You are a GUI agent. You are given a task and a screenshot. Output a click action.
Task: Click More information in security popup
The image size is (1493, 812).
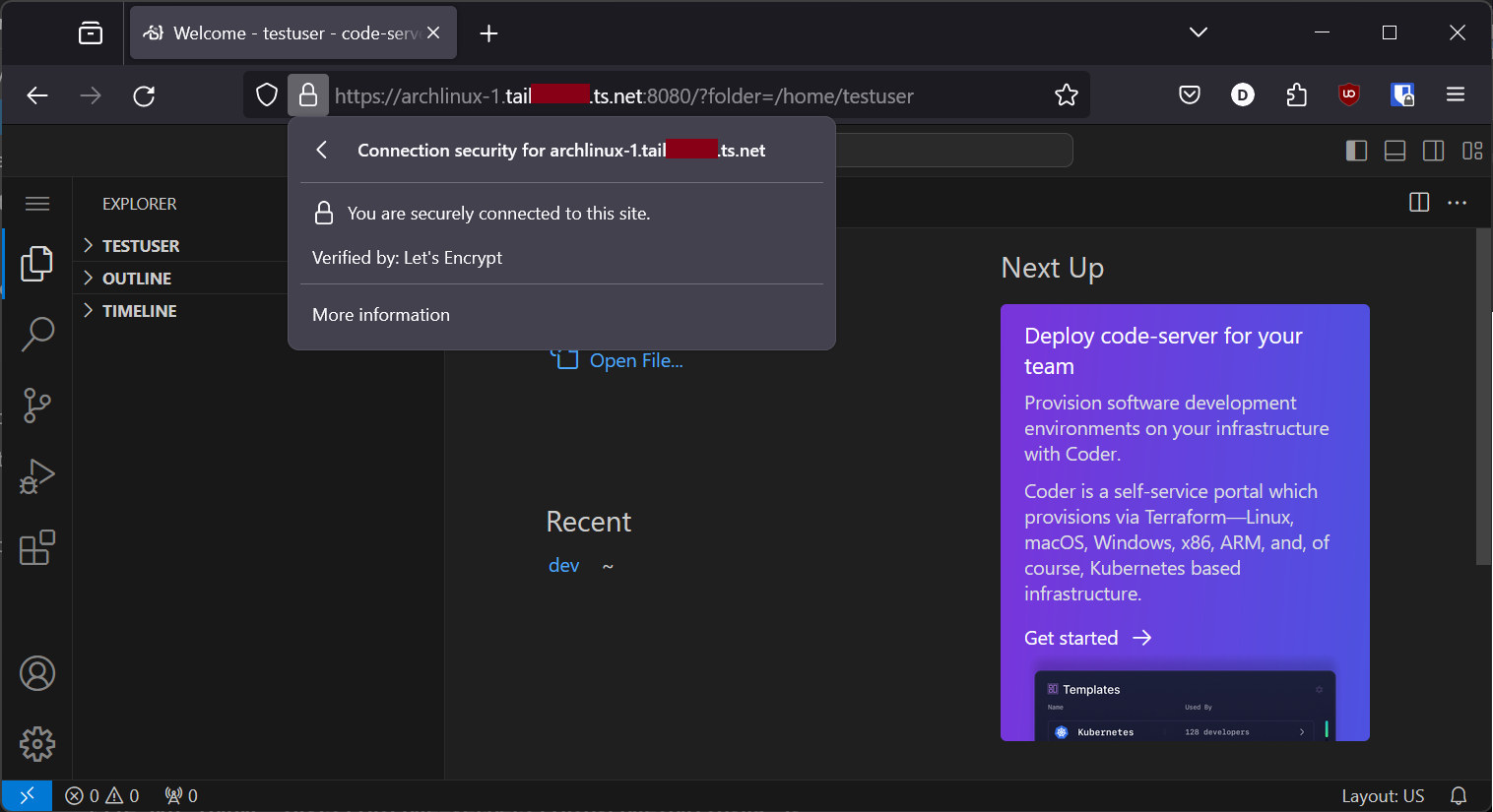pos(380,315)
